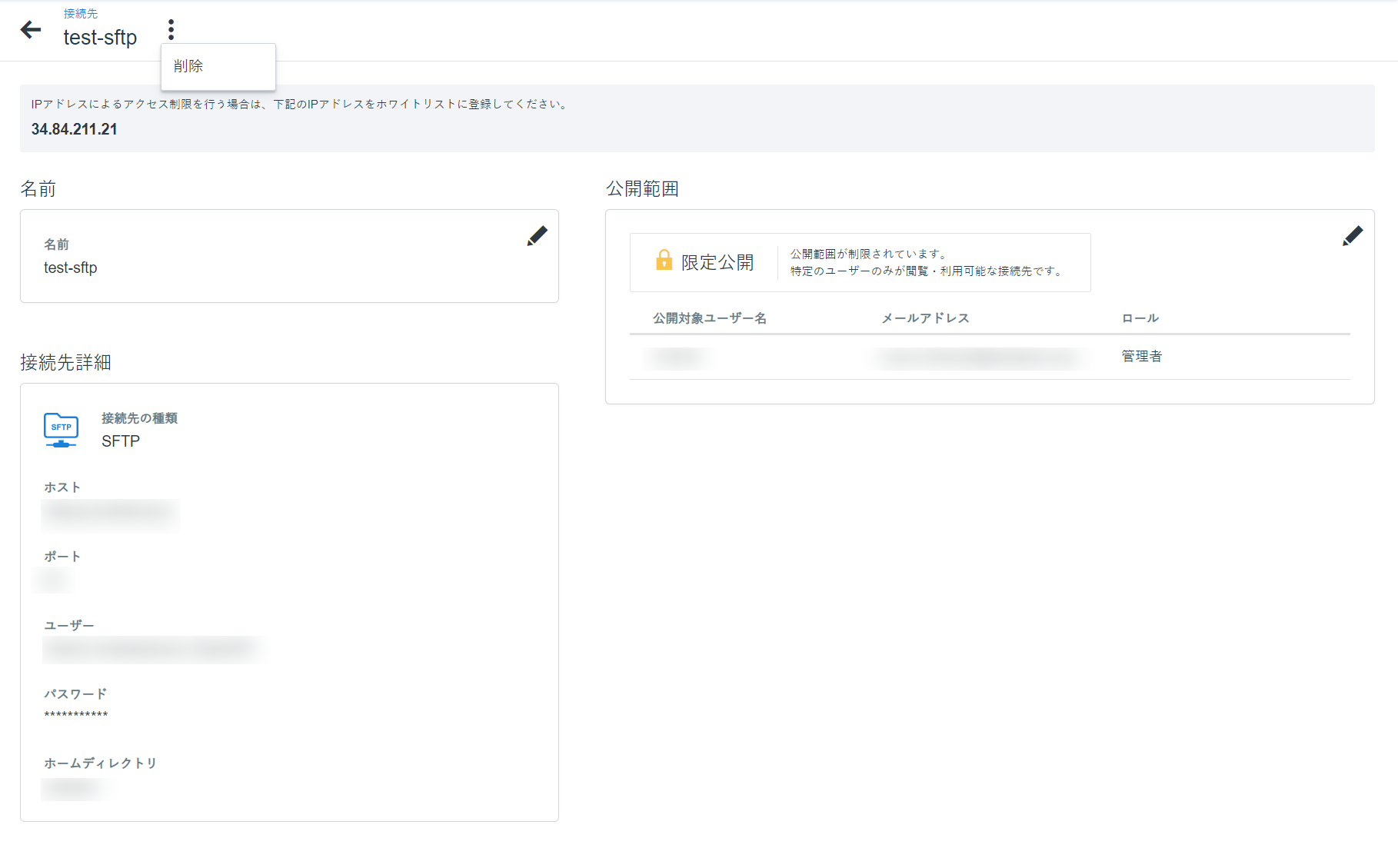
Task: Click the 限定公開 label
Action: click(x=717, y=262)
